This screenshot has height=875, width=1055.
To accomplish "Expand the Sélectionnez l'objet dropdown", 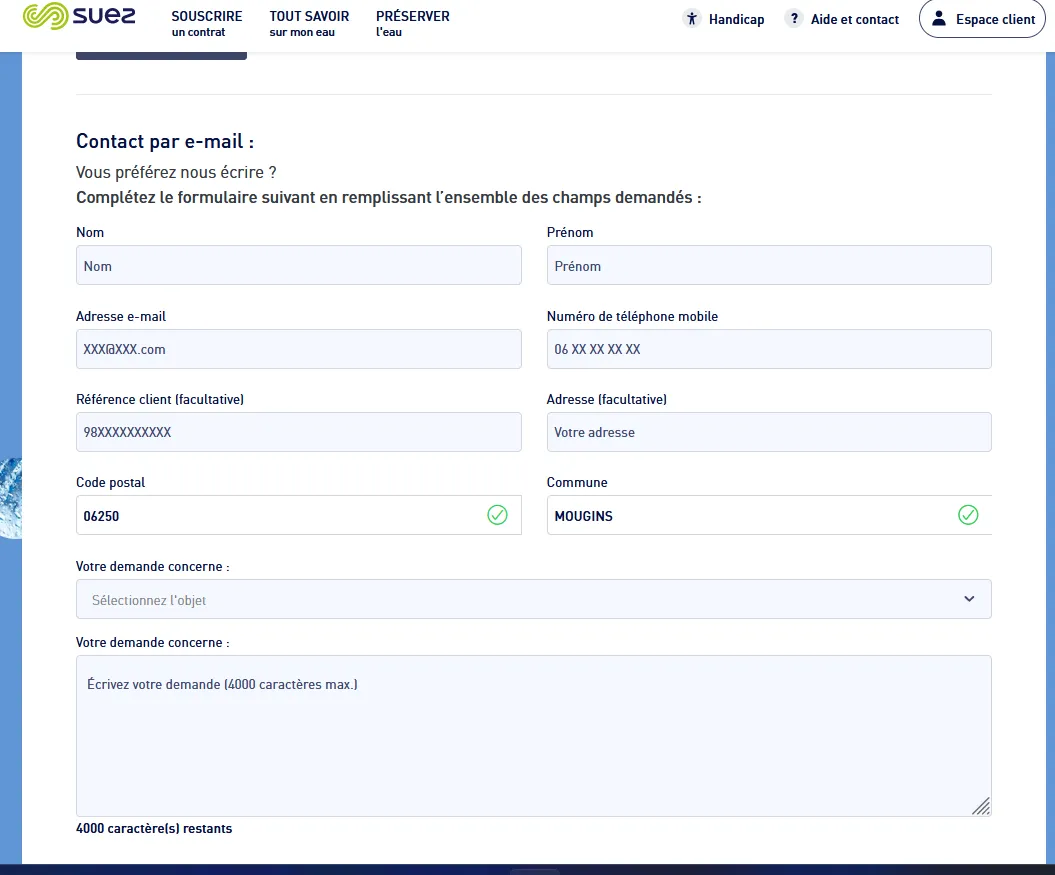I will (534, 599).
